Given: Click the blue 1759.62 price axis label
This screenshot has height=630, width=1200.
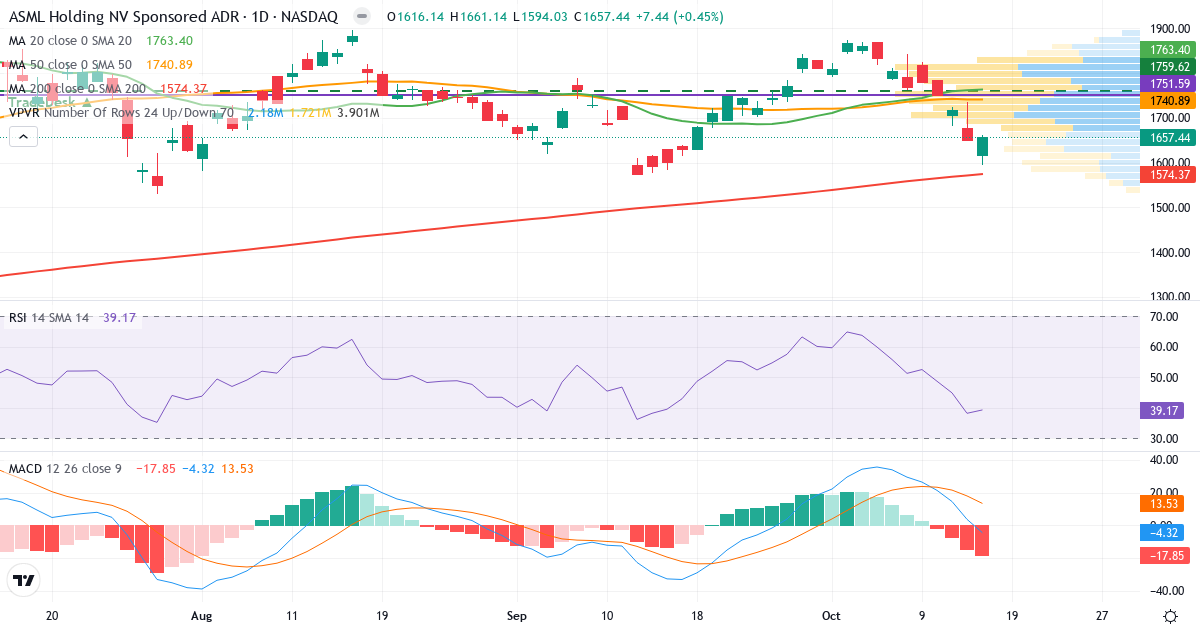Looking at the screenshot, I should (1169, 67).
